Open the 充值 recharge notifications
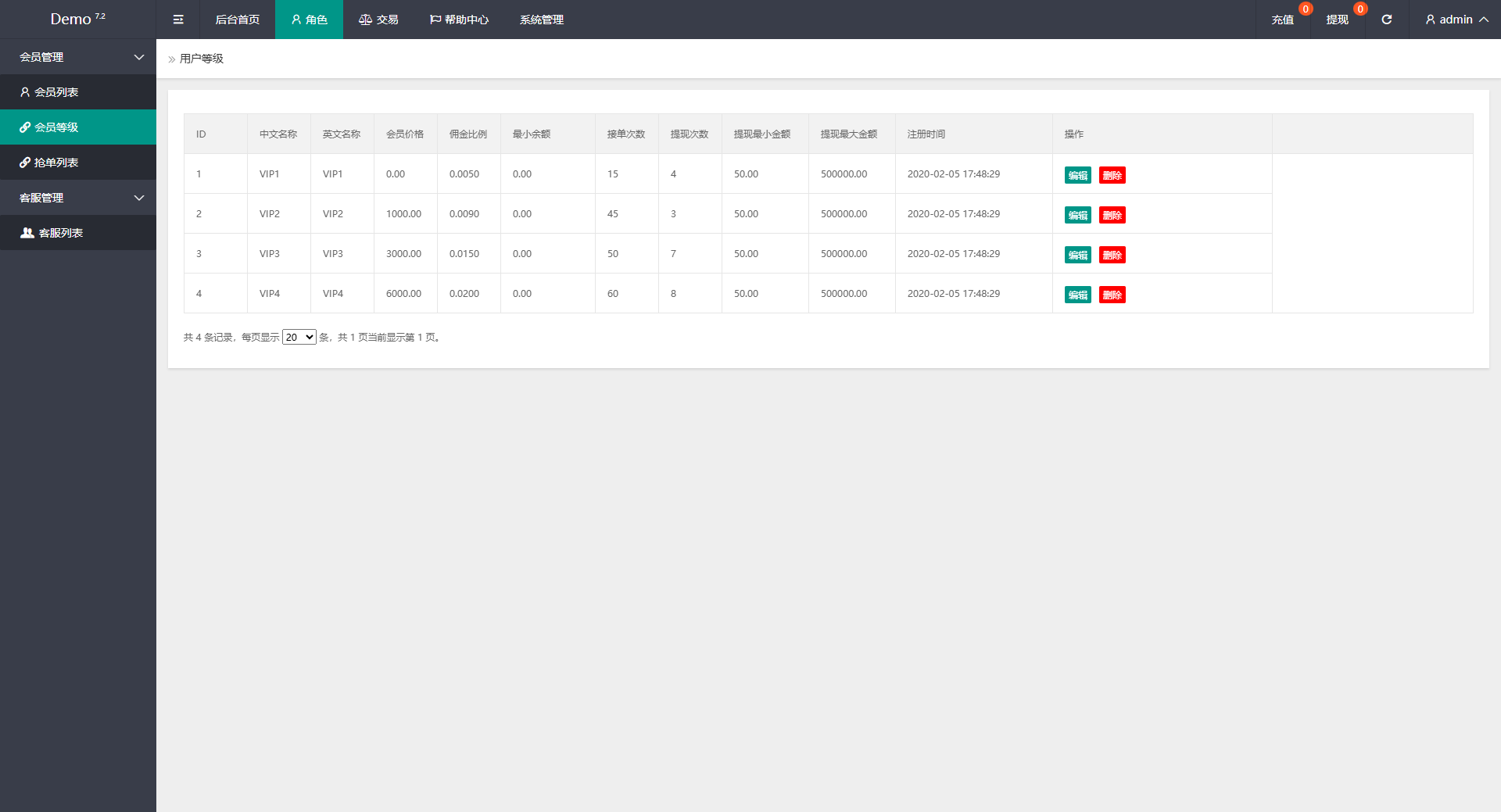Screen dimensions: 1501x812 pyautogui.click(x=1282, y=20)
